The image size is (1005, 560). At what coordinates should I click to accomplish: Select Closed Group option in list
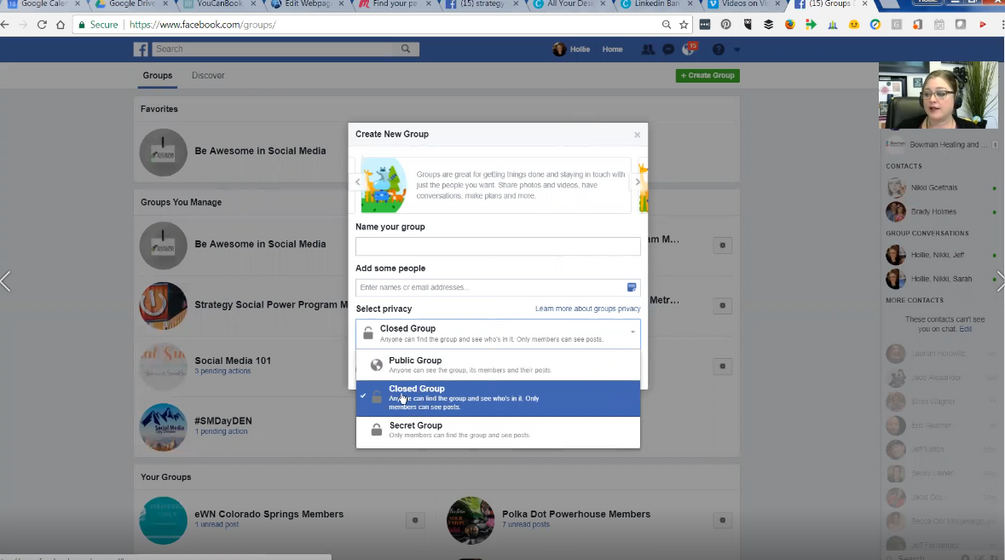498,398
